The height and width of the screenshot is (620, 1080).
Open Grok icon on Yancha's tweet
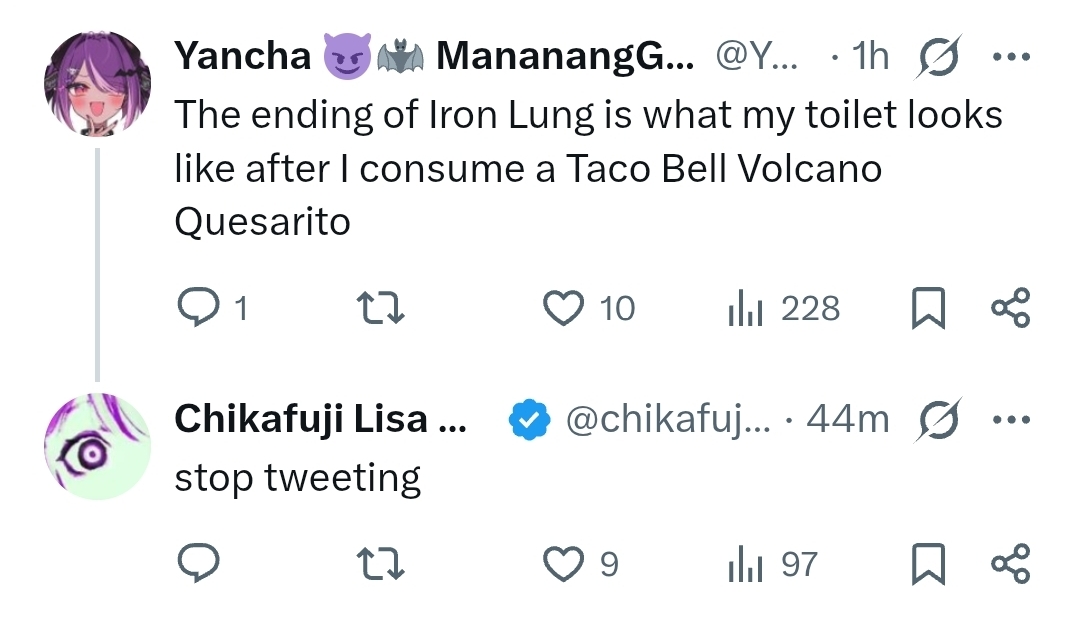(936, 58)
